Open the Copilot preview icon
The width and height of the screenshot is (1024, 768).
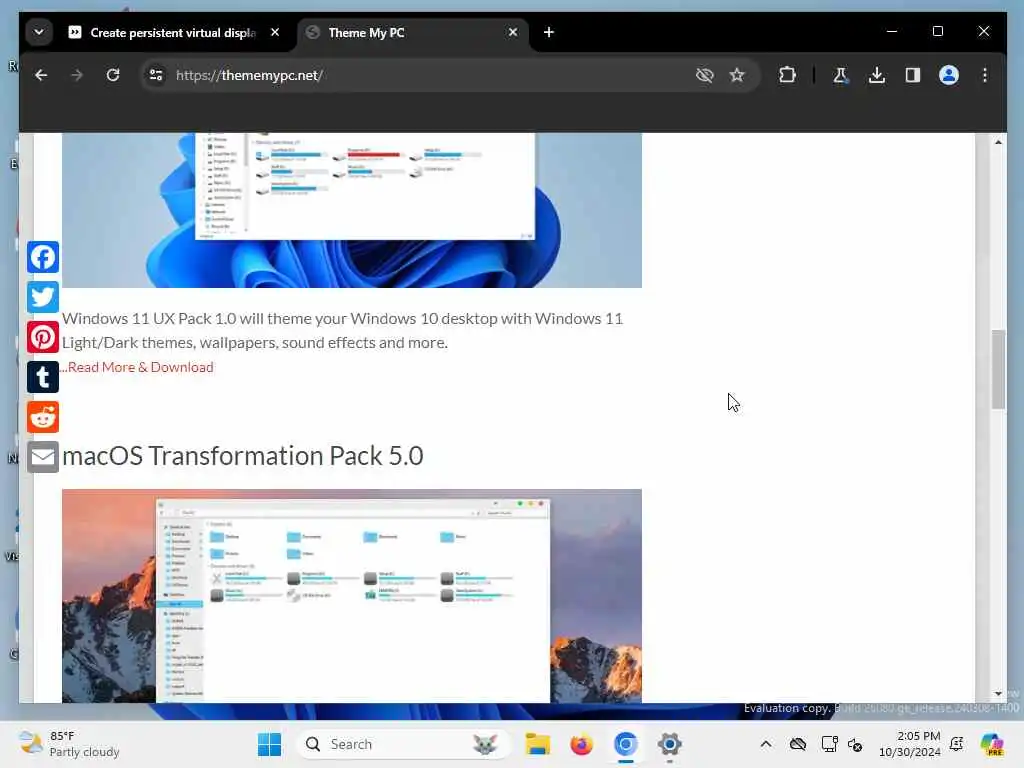tap(992, 744)
